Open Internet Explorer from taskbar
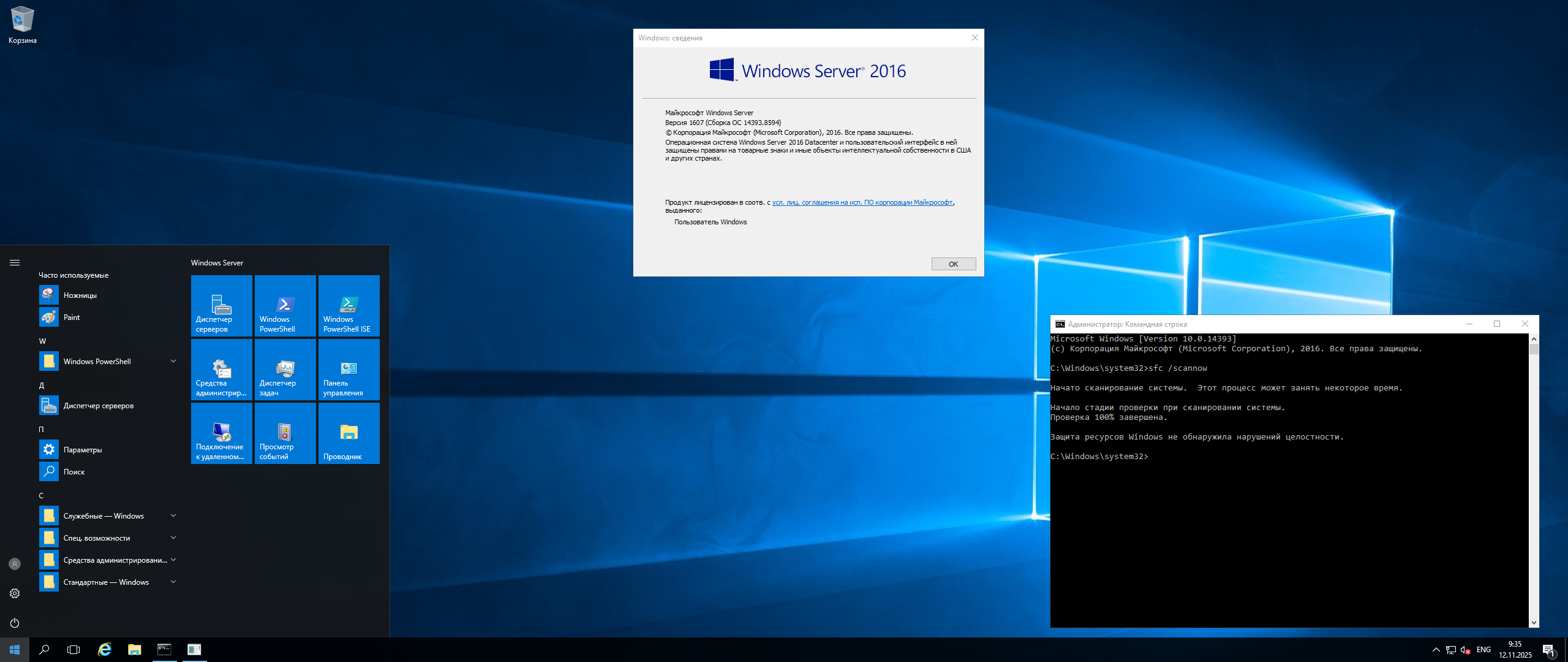This screenshot has height=662, width=1568. (105, 650)
